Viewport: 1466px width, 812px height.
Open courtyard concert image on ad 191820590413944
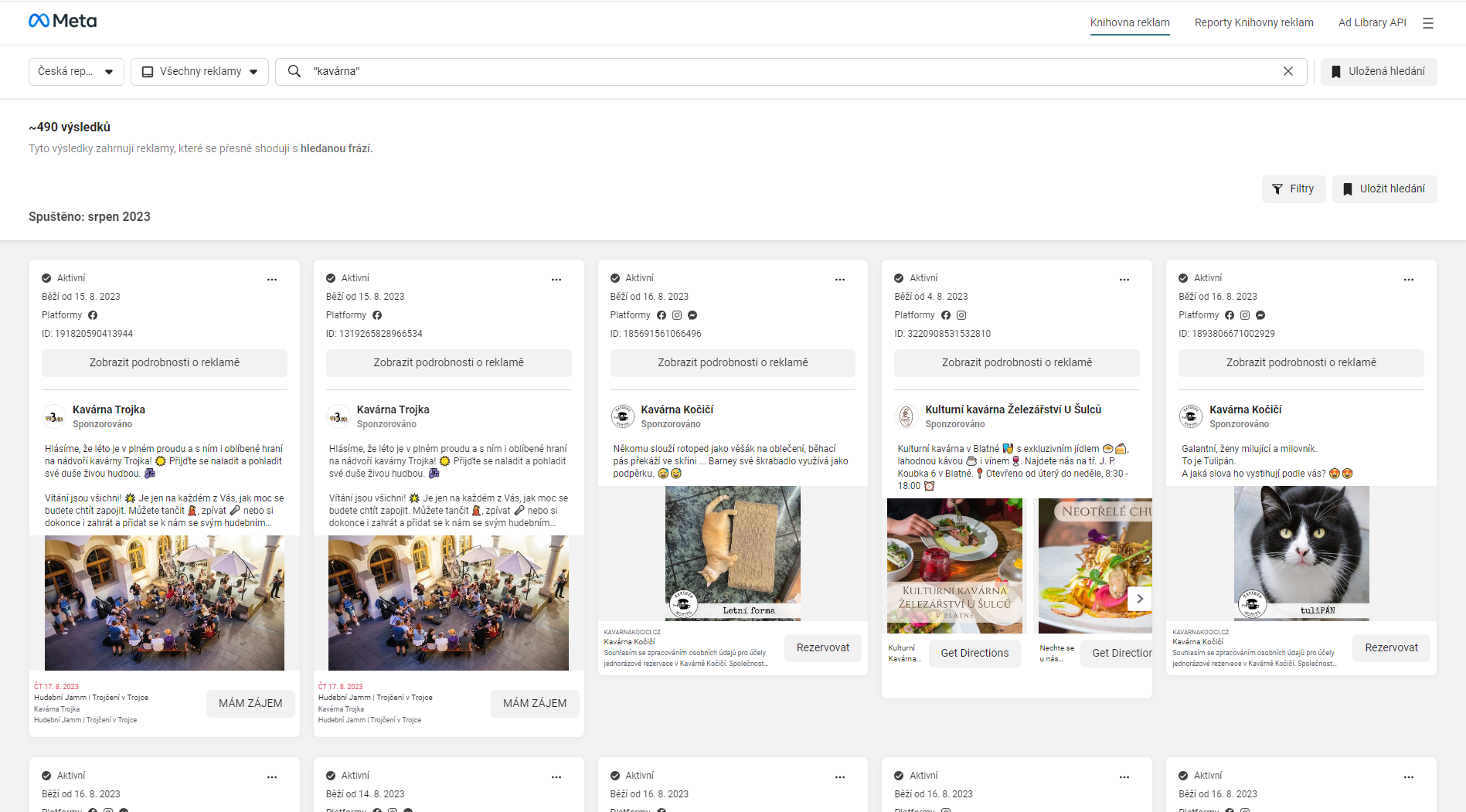point(165,603)
